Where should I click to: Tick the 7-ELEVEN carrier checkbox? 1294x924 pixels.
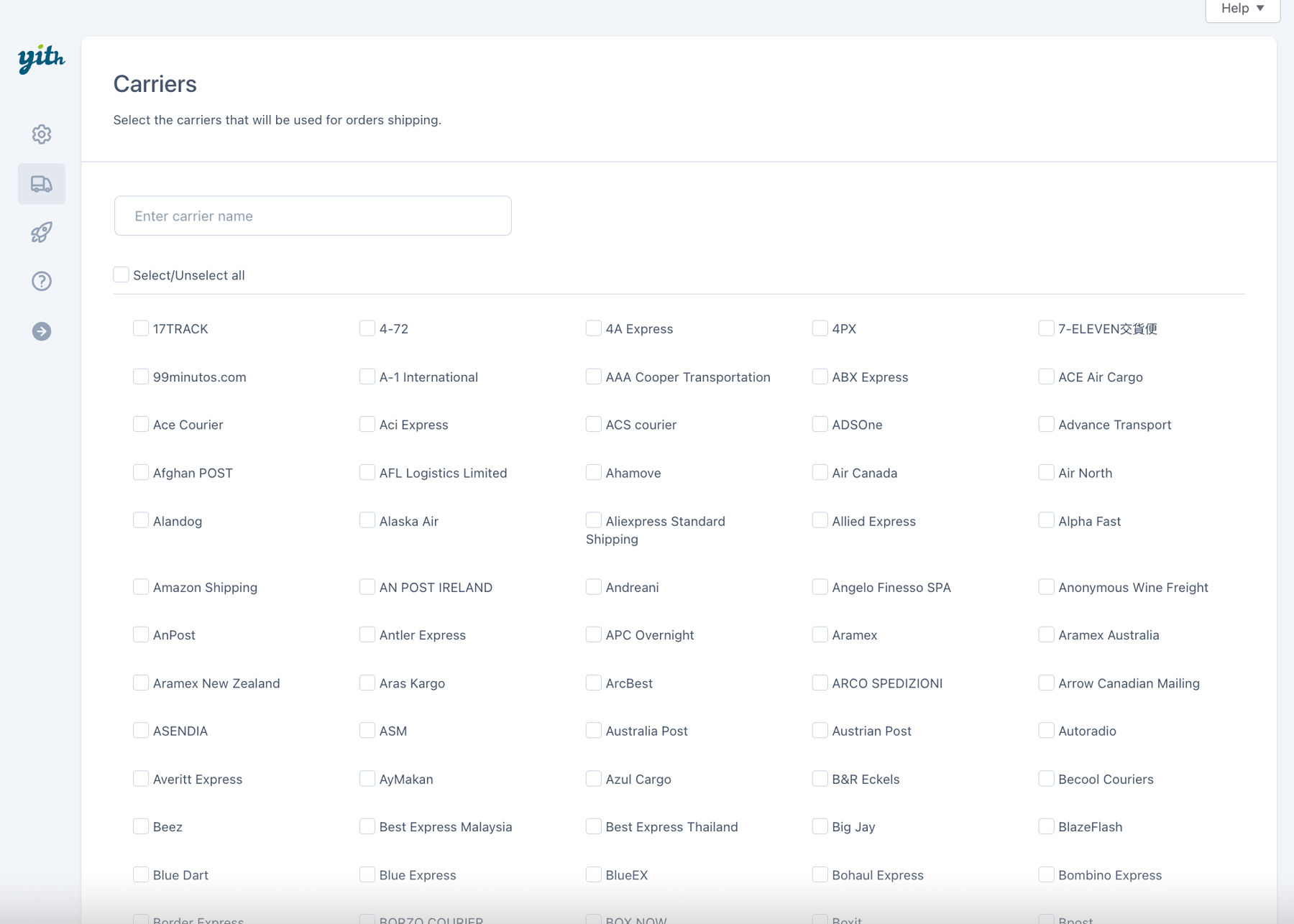(x=1047, y=328)
